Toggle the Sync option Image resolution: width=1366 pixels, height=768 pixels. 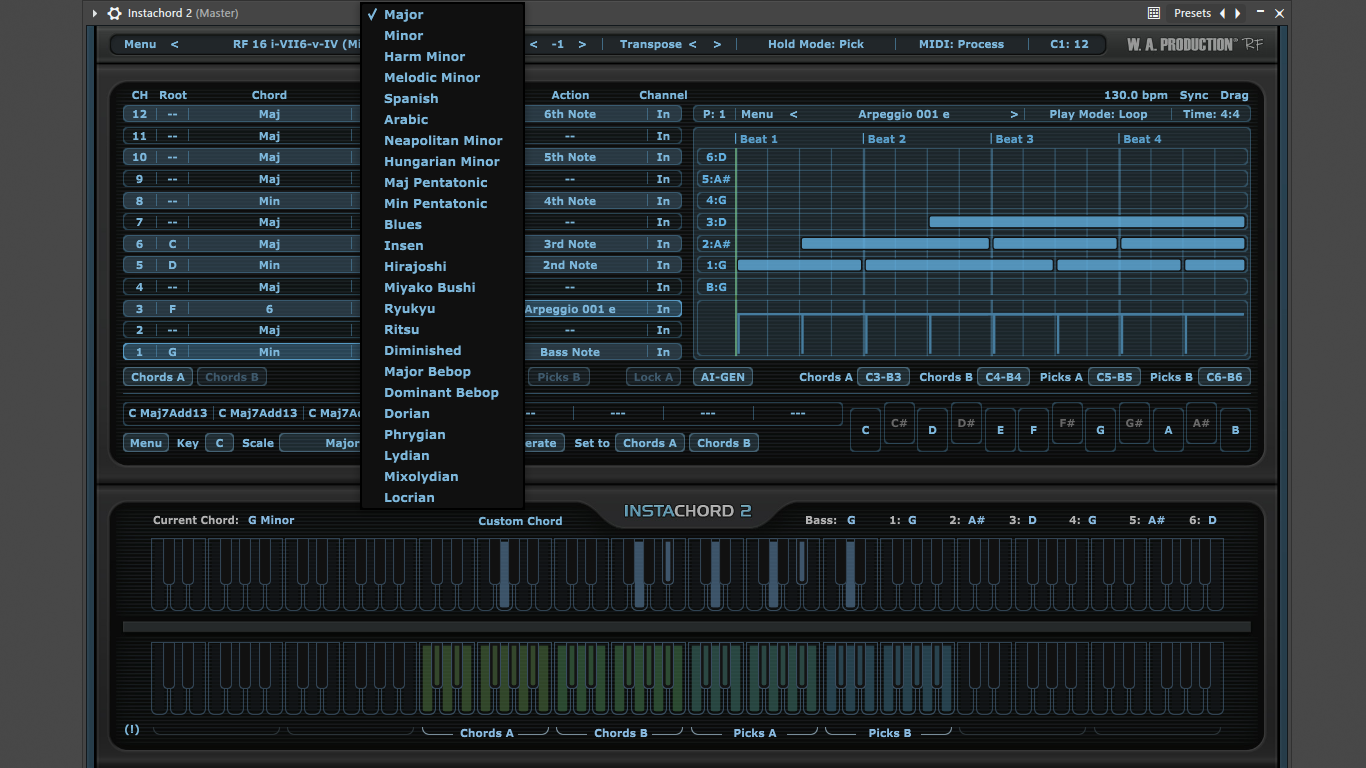(x=1194, y=95)
